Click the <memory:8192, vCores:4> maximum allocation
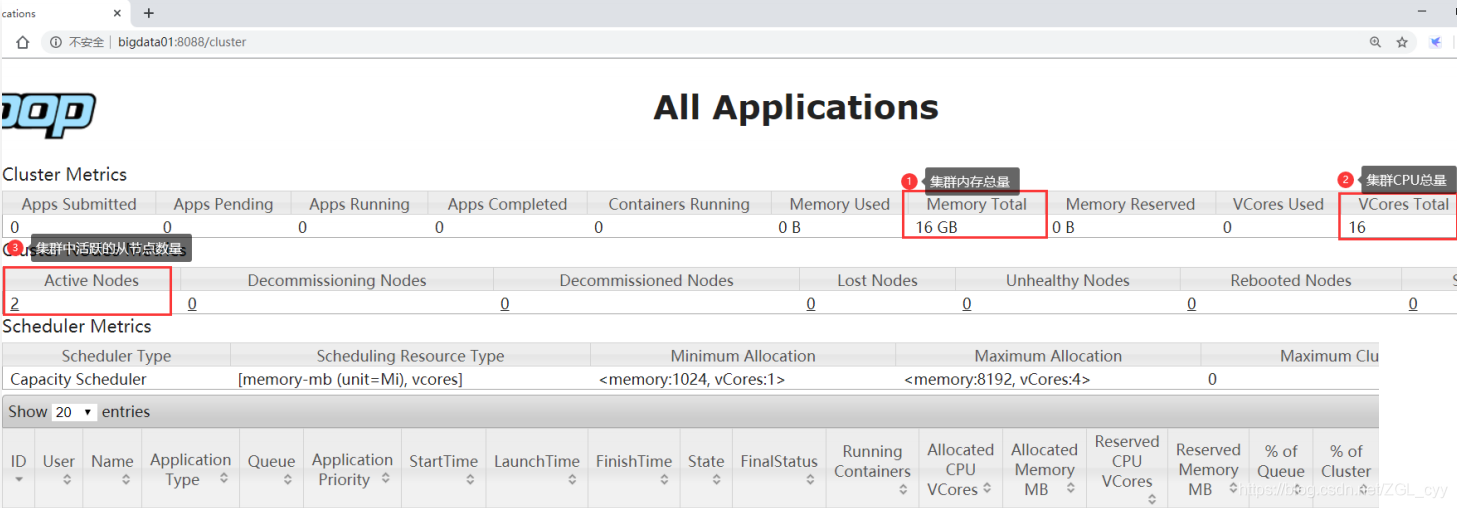This screenshot has width=1457, height=508. tap(997, 380)
